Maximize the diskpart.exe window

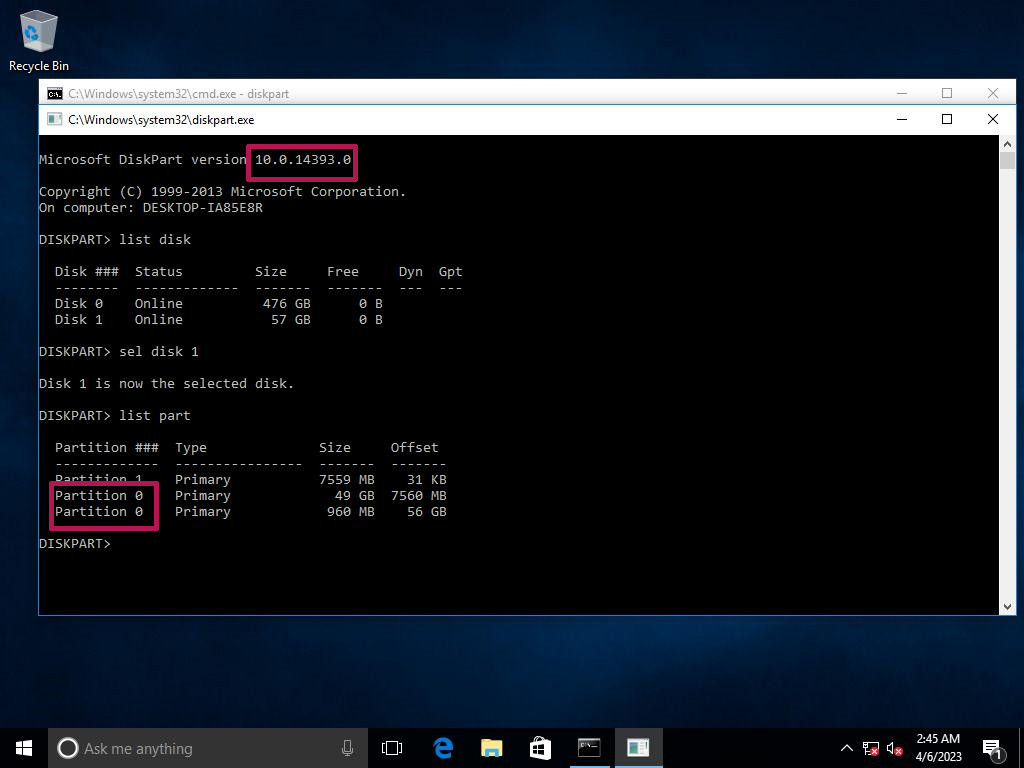coord(947,119)
